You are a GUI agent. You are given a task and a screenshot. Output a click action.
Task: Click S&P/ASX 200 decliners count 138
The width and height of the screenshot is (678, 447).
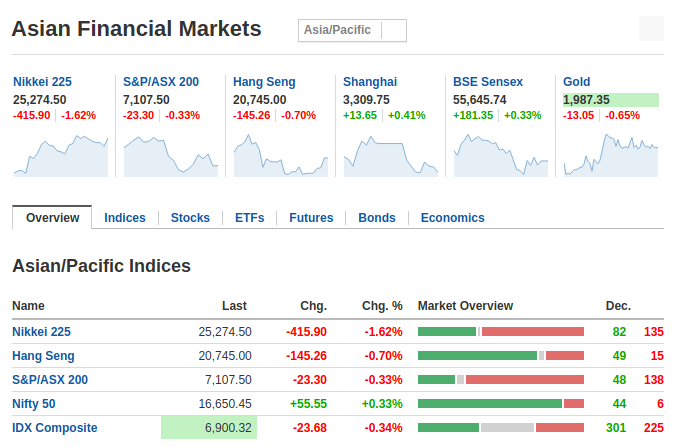[653, 380]
